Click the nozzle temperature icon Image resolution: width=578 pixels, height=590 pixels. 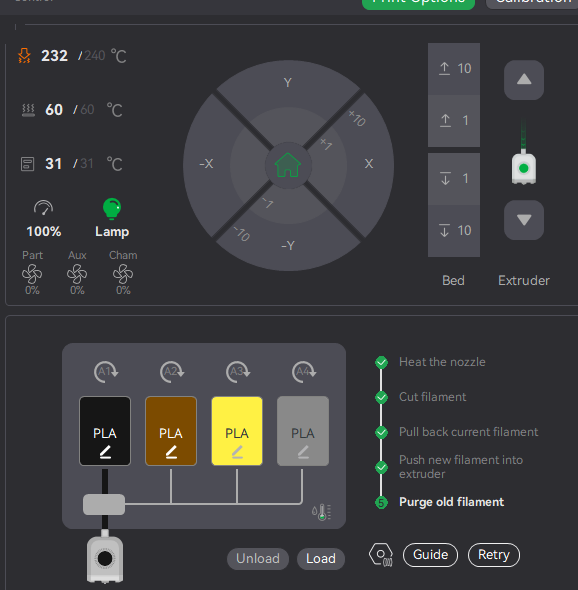click(24, 56)
